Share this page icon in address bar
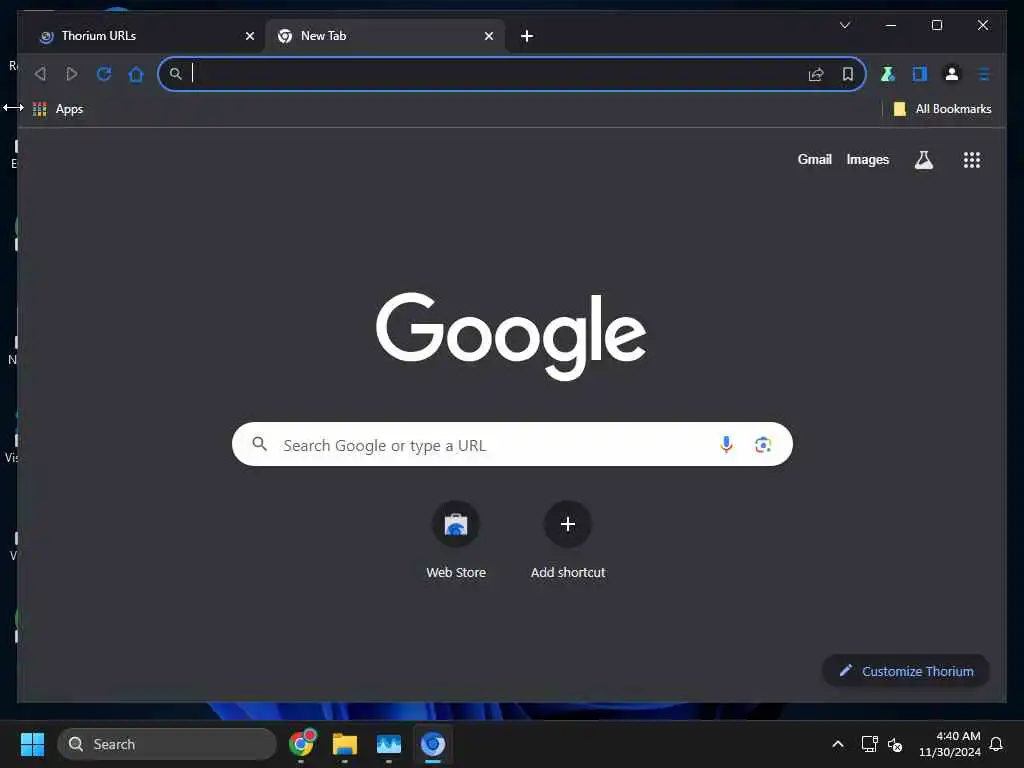This screenshot has width=1024, height=768. point(816,74)
